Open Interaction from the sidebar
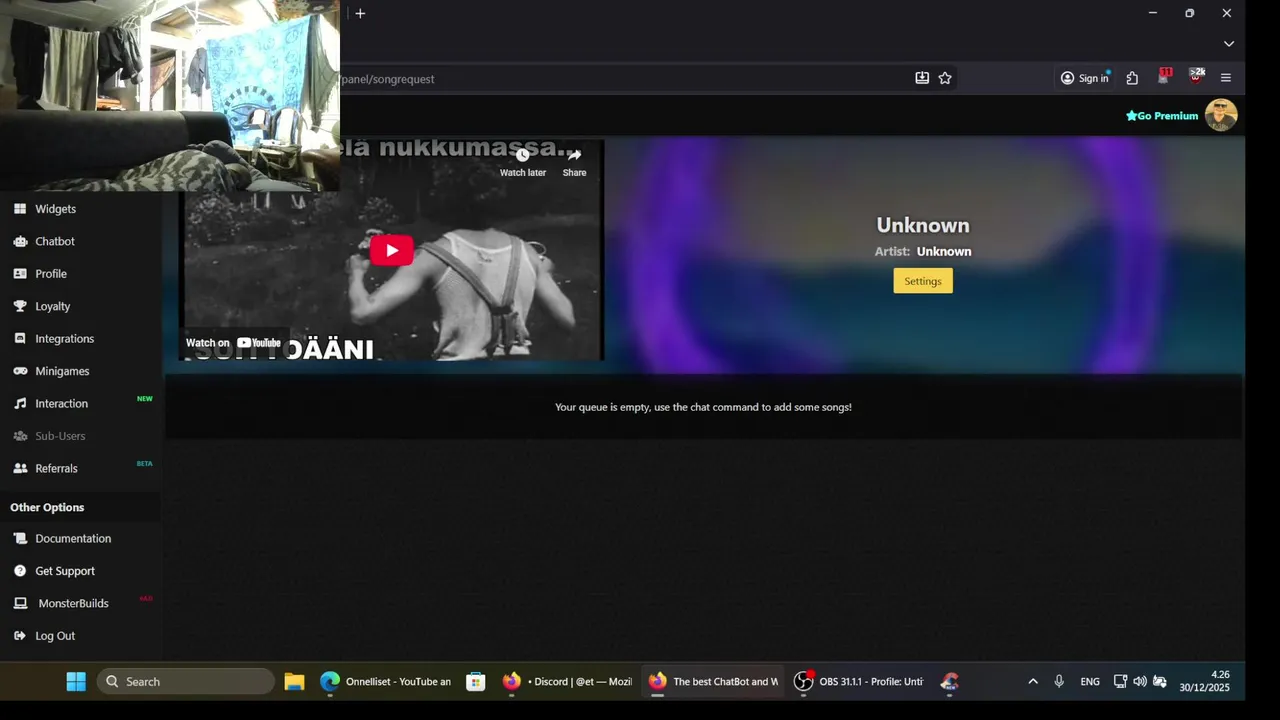 click(61, 404)
